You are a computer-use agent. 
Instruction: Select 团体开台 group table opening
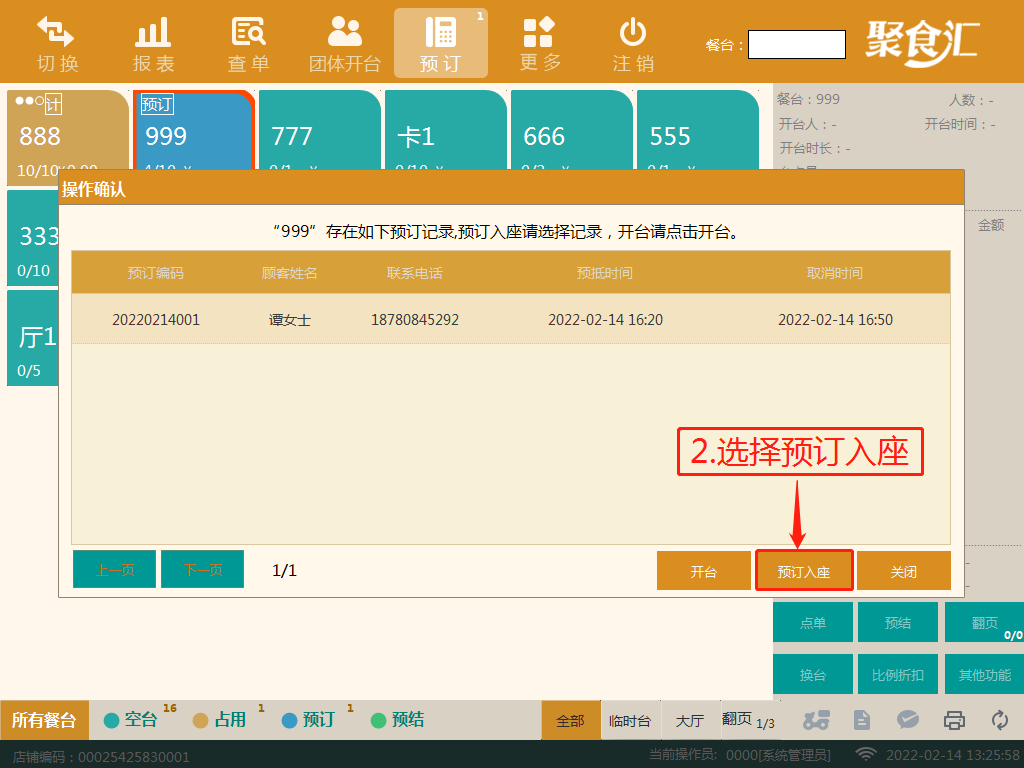[344, 43]
